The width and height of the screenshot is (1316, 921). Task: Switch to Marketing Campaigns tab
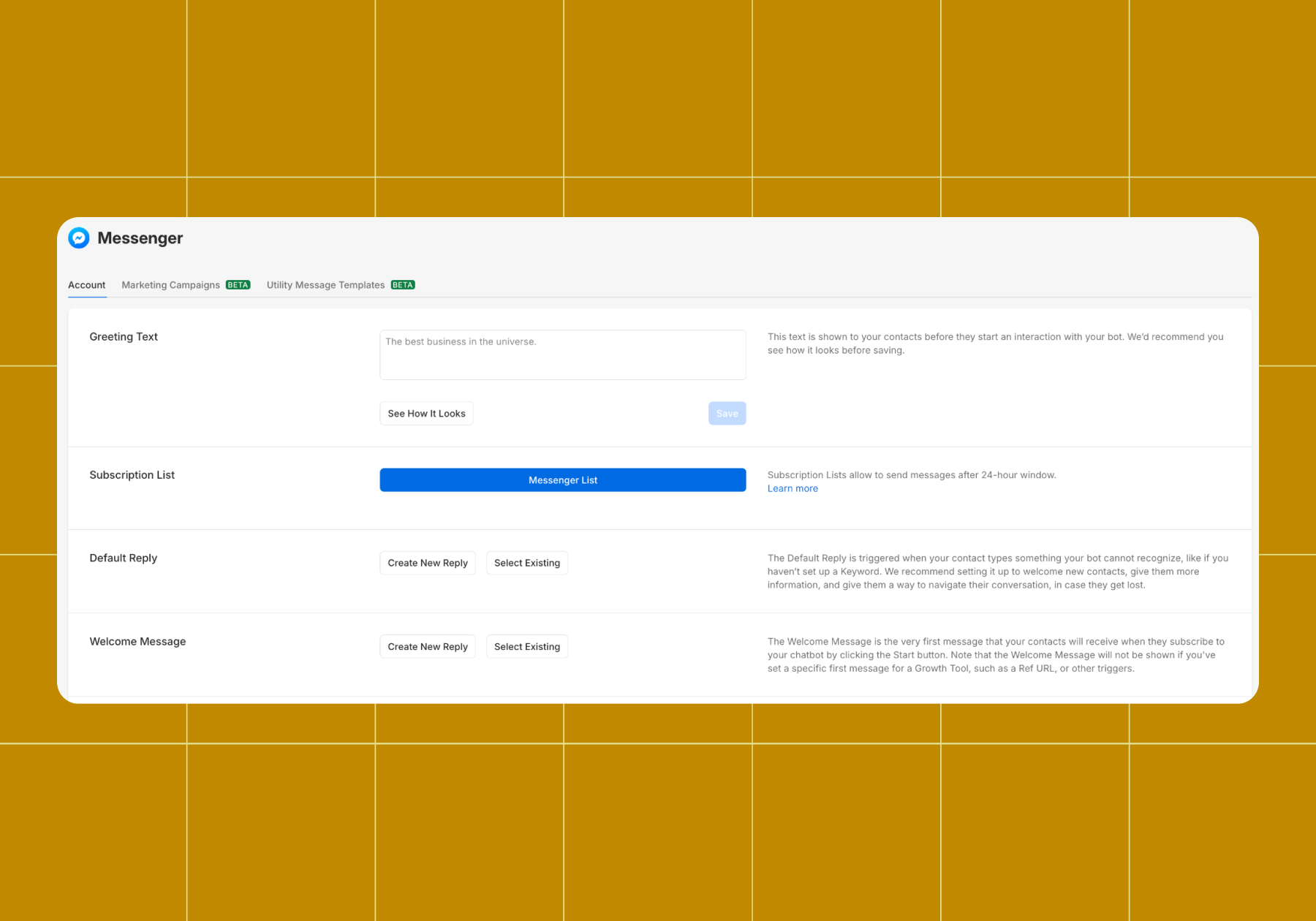(170, 285)
